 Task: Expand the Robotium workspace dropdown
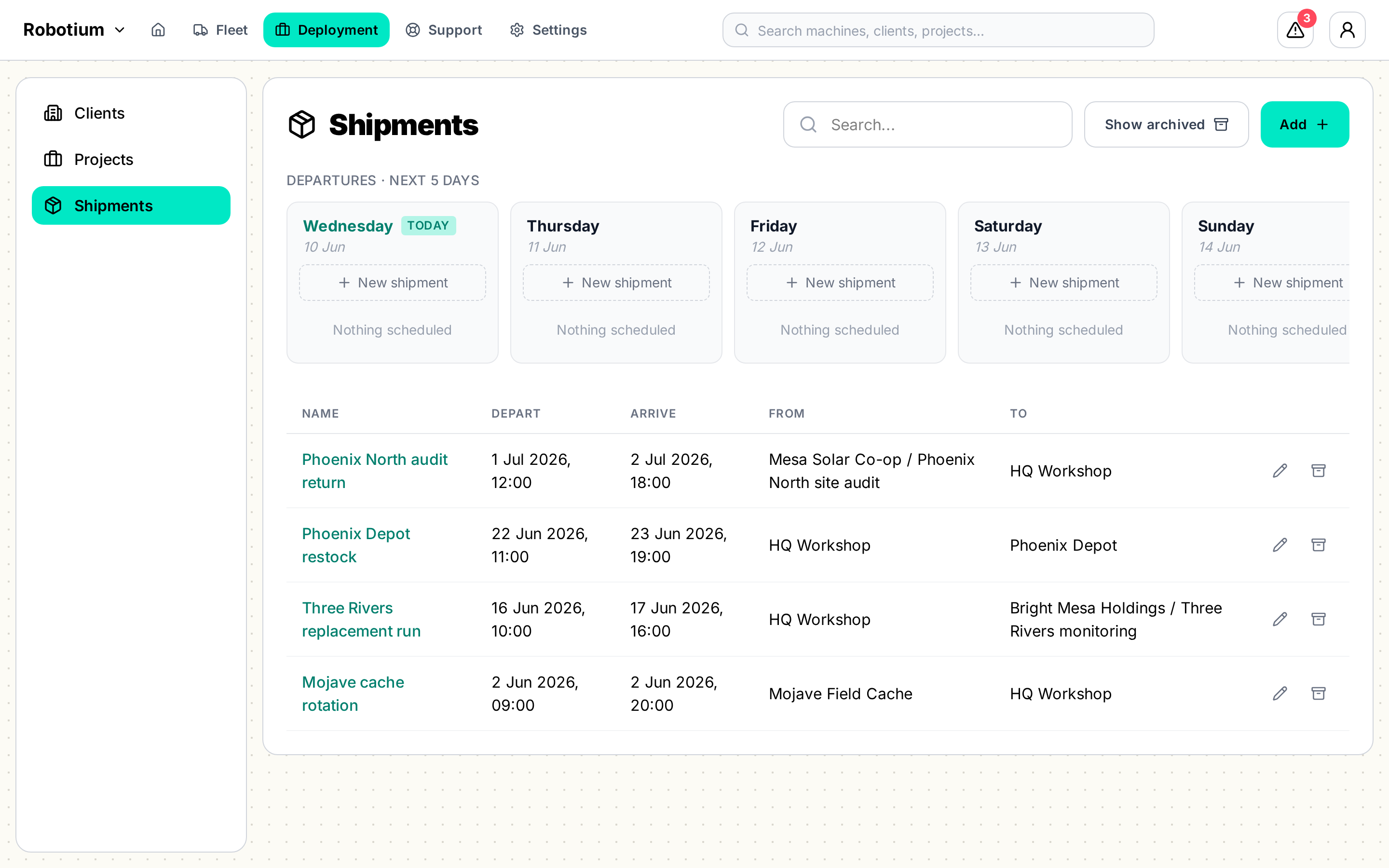(x=74, y=30)
